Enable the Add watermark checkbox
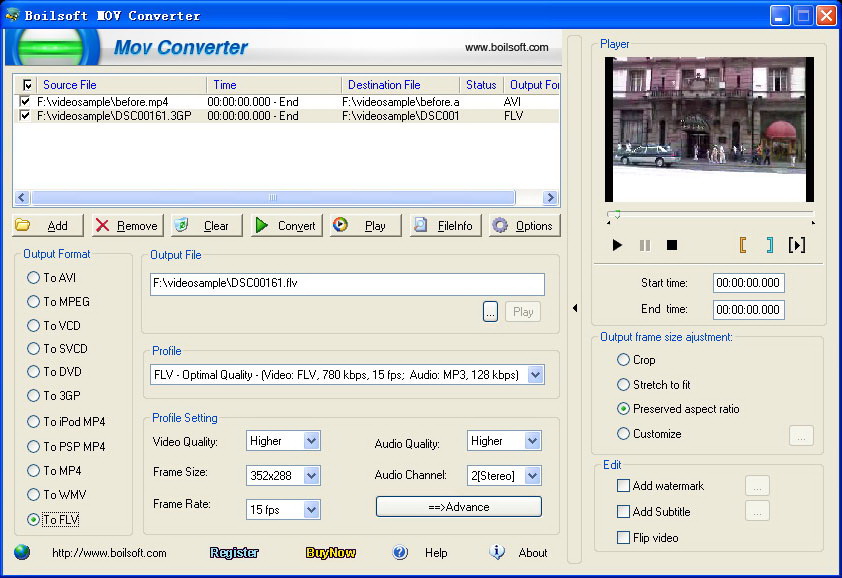This screenshot has width=842, height=578. [x=624, y=486]
